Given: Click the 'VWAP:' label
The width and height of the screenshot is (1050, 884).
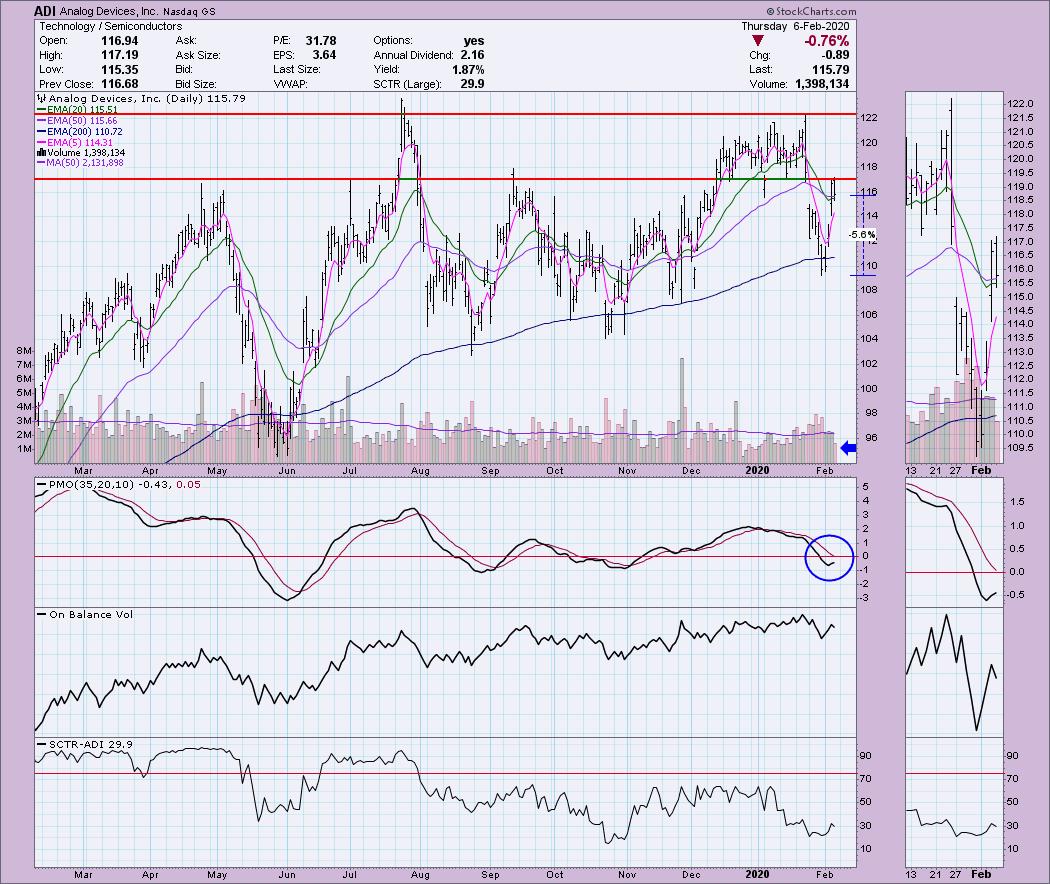Looking at the screenshot, I should 289,84.
